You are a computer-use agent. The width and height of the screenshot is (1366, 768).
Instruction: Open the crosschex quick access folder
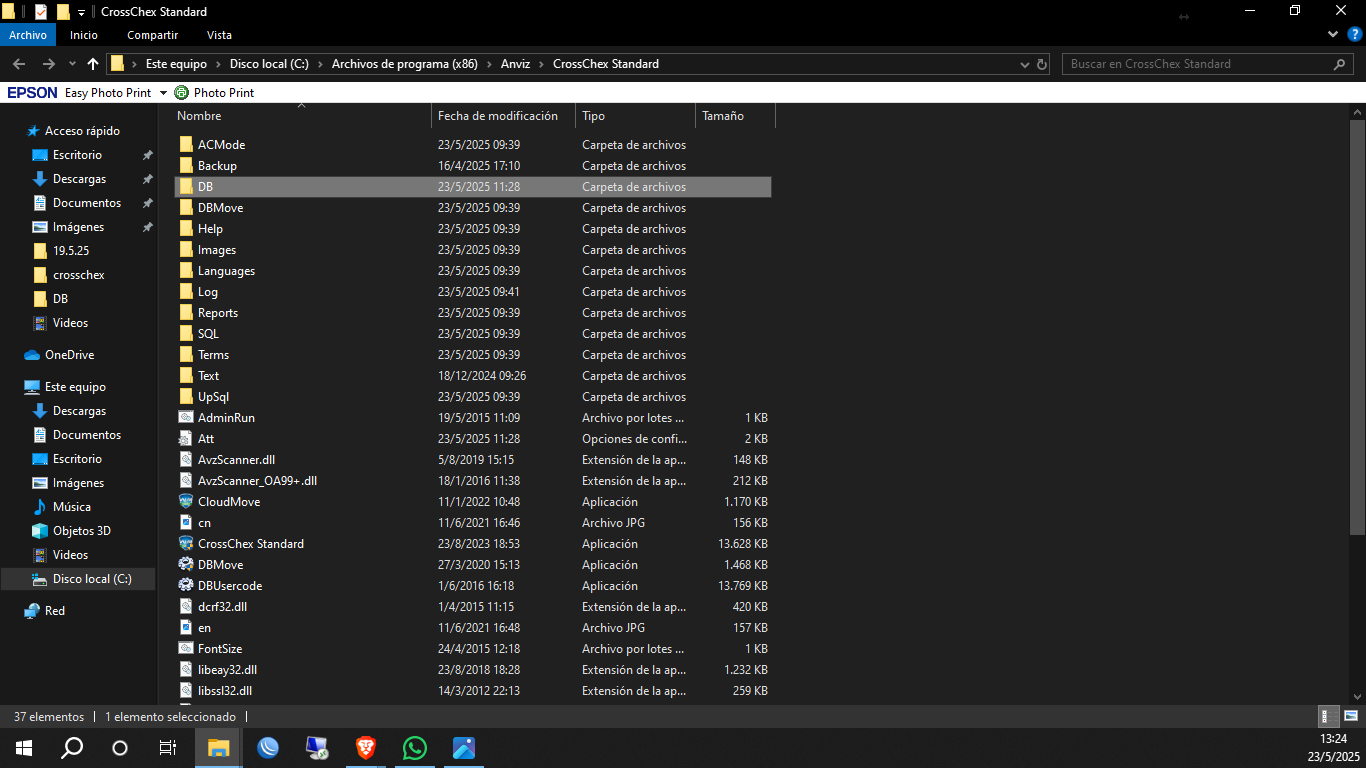coord(78,275)
